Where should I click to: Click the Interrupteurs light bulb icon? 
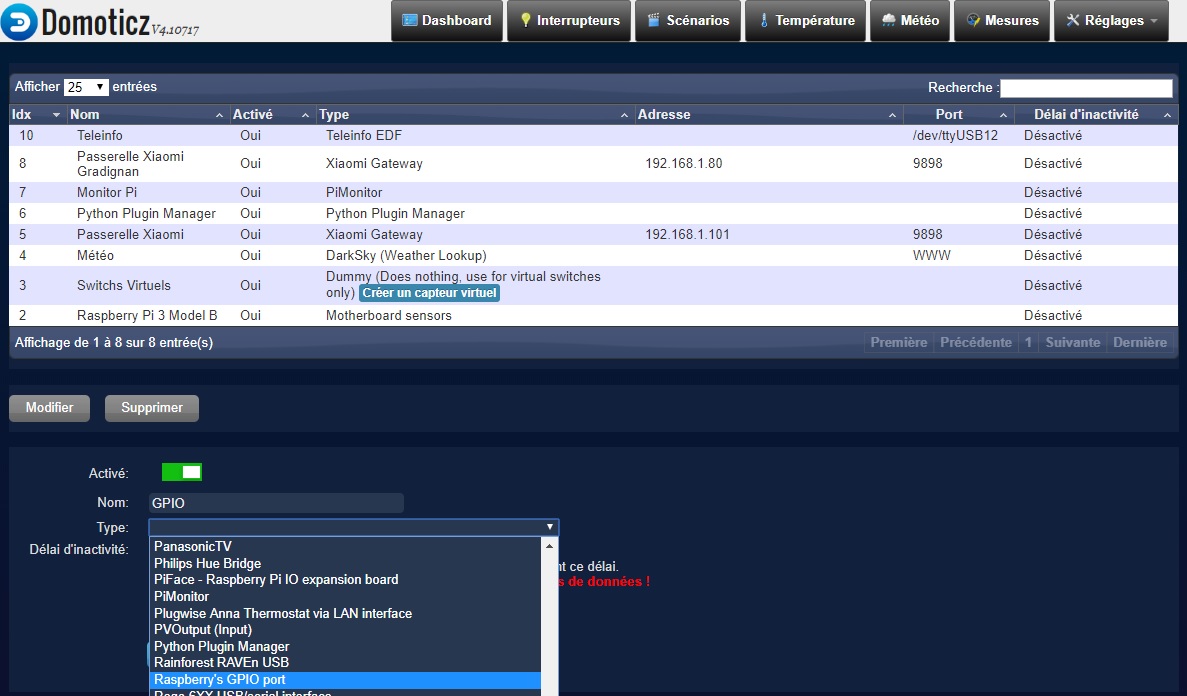(x=525, y=21)
